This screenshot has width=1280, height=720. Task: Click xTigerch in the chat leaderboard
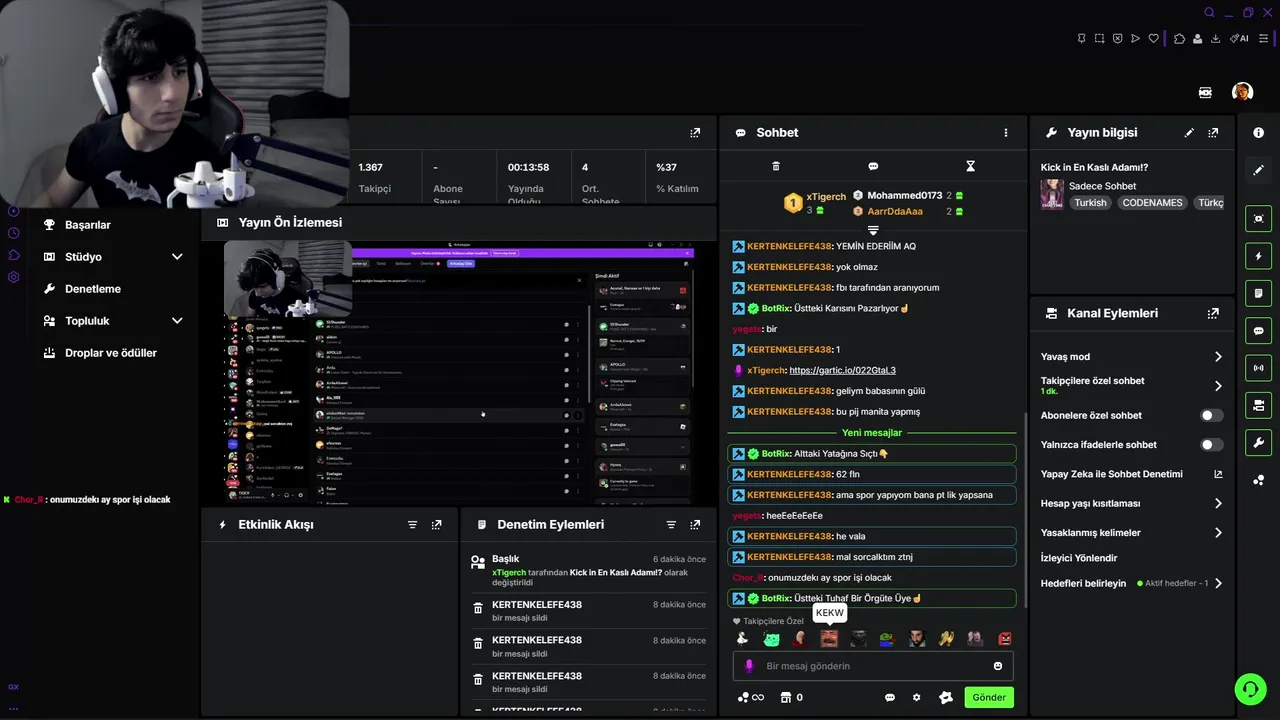coord(826,197)
